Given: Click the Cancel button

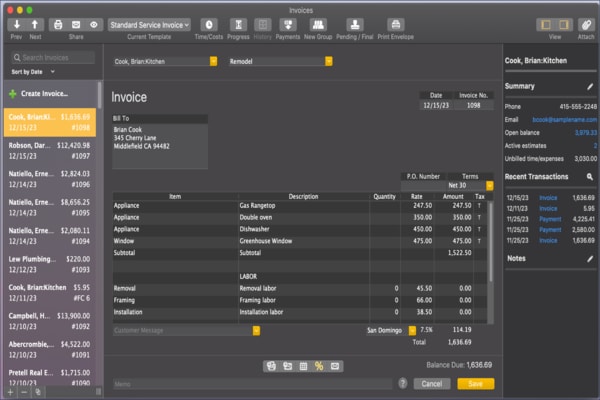Looking at the screenshot, I should tap(432, 384).
